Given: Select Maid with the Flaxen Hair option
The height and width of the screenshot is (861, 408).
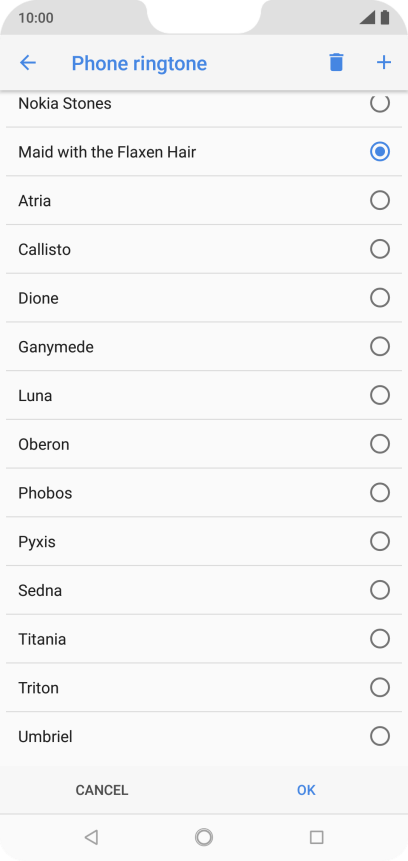Looking at the screenshot, I should pos(204,152).
